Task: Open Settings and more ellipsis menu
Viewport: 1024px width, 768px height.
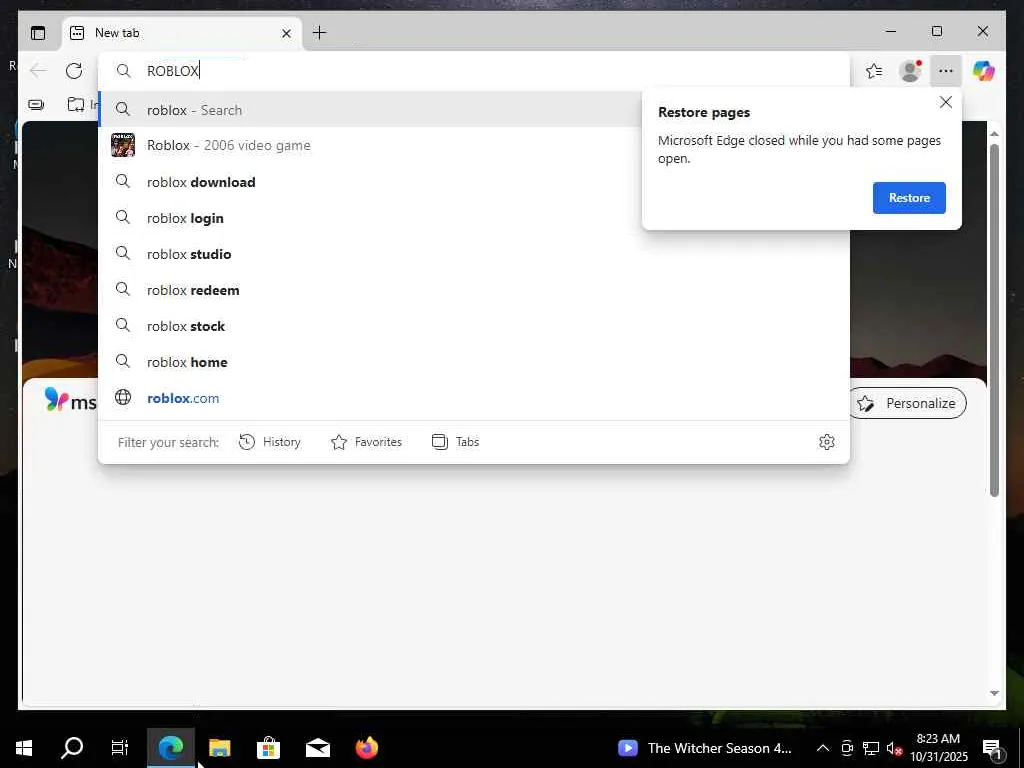Action: click(946, 71)
